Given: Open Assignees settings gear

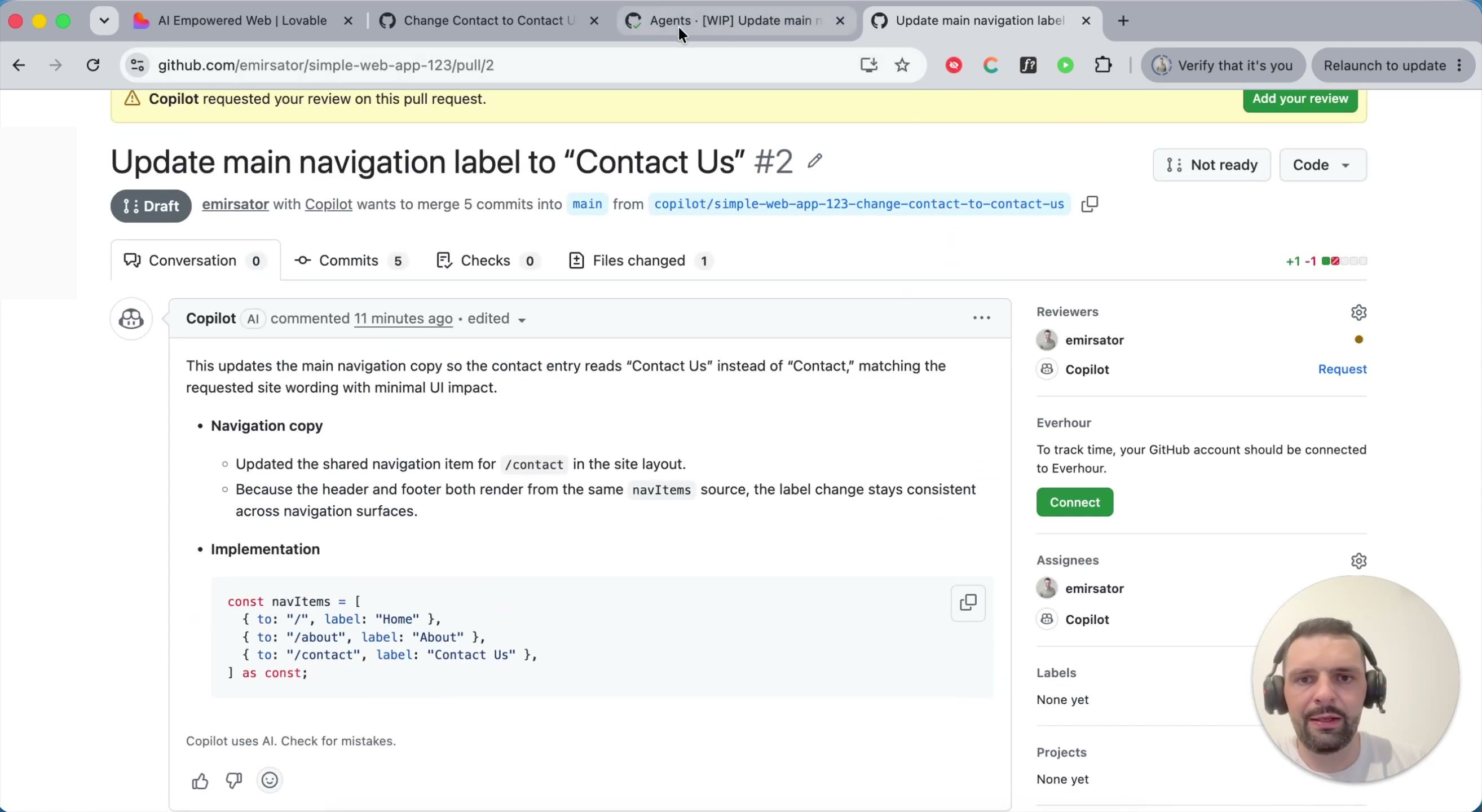Looking at the screenshot, I should [x=1358, y=561].
